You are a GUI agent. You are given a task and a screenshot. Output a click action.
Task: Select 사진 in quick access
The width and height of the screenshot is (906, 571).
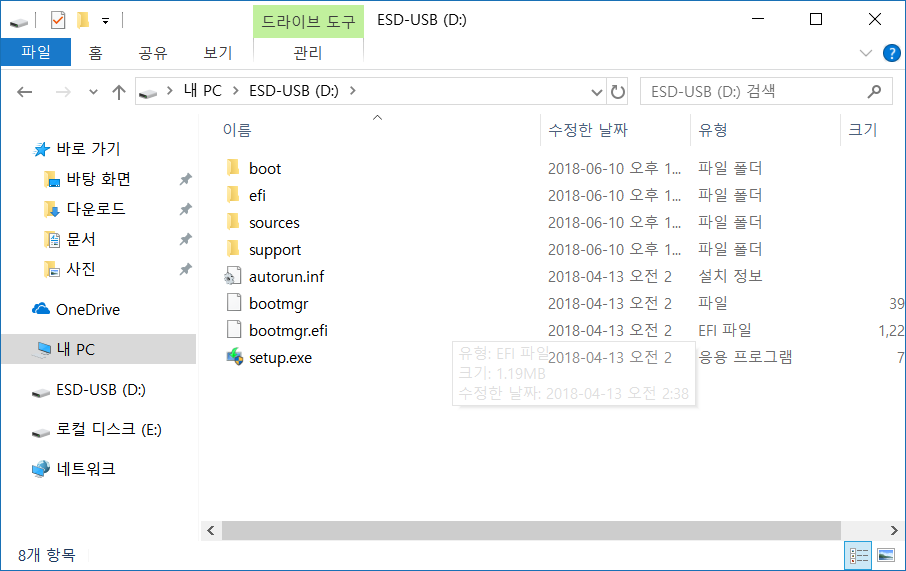coord(81,269)
